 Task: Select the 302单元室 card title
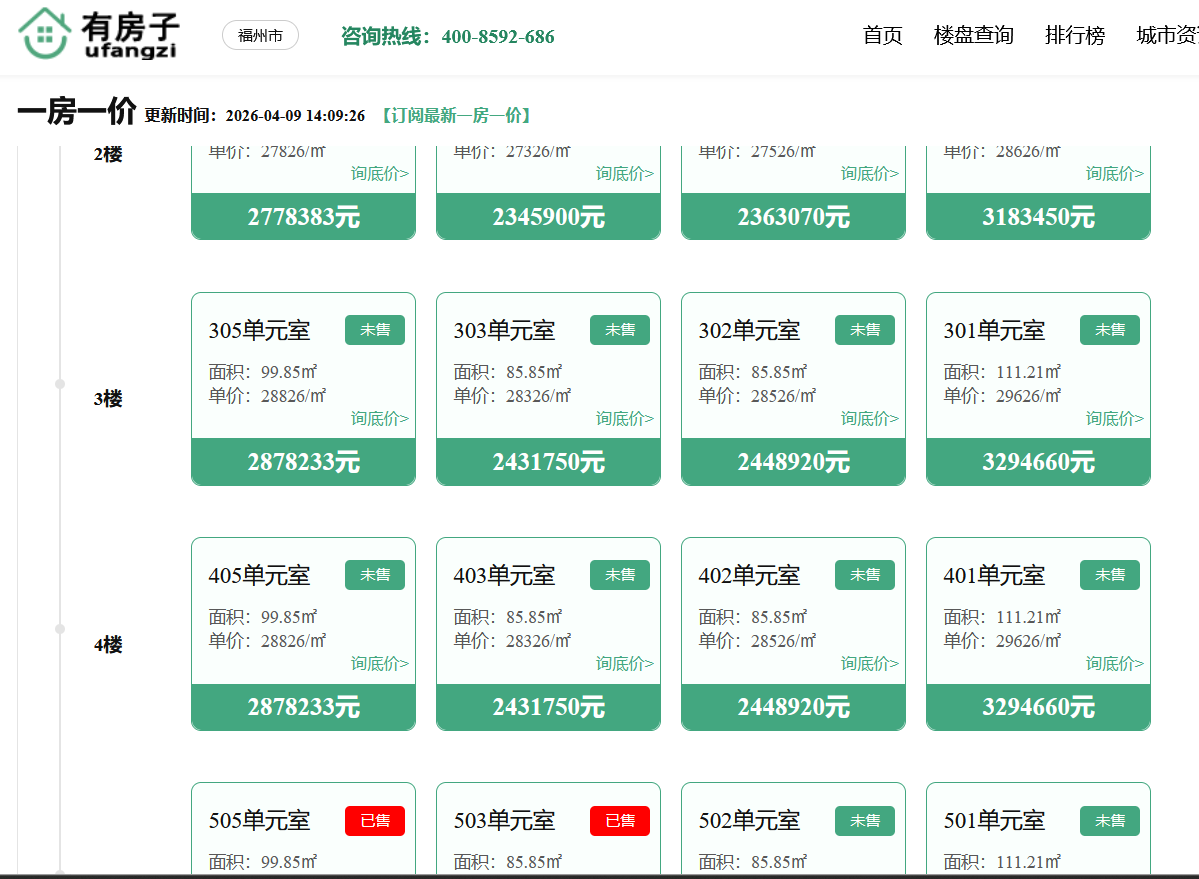(749, 330)
